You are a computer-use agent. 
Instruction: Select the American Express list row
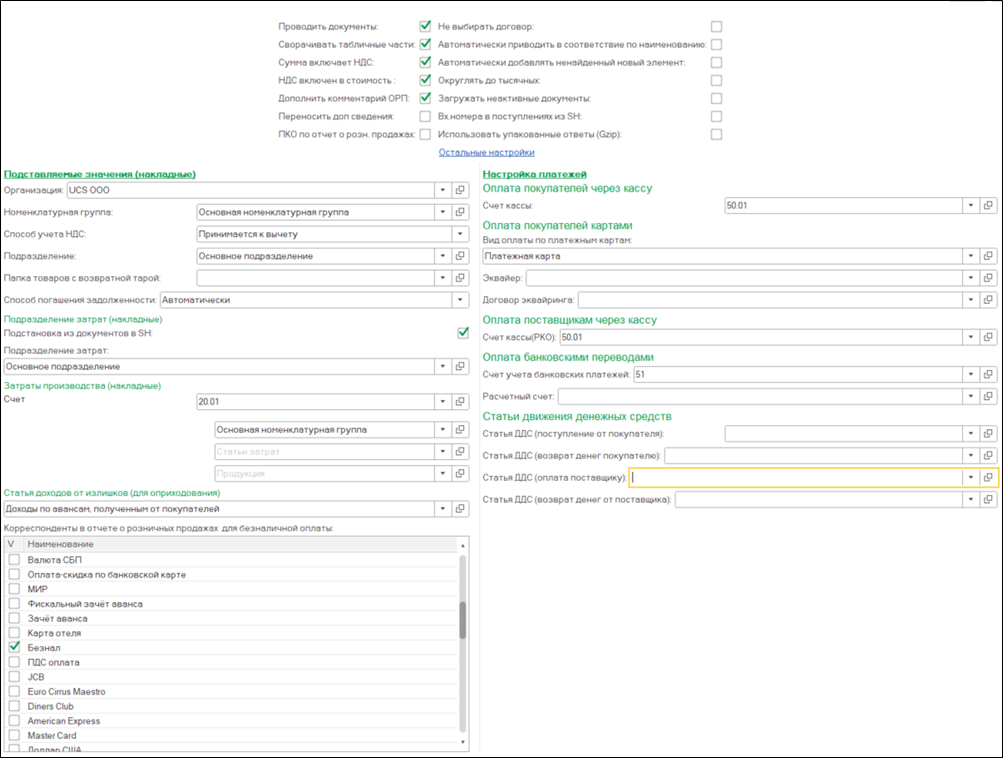[64, 721]
